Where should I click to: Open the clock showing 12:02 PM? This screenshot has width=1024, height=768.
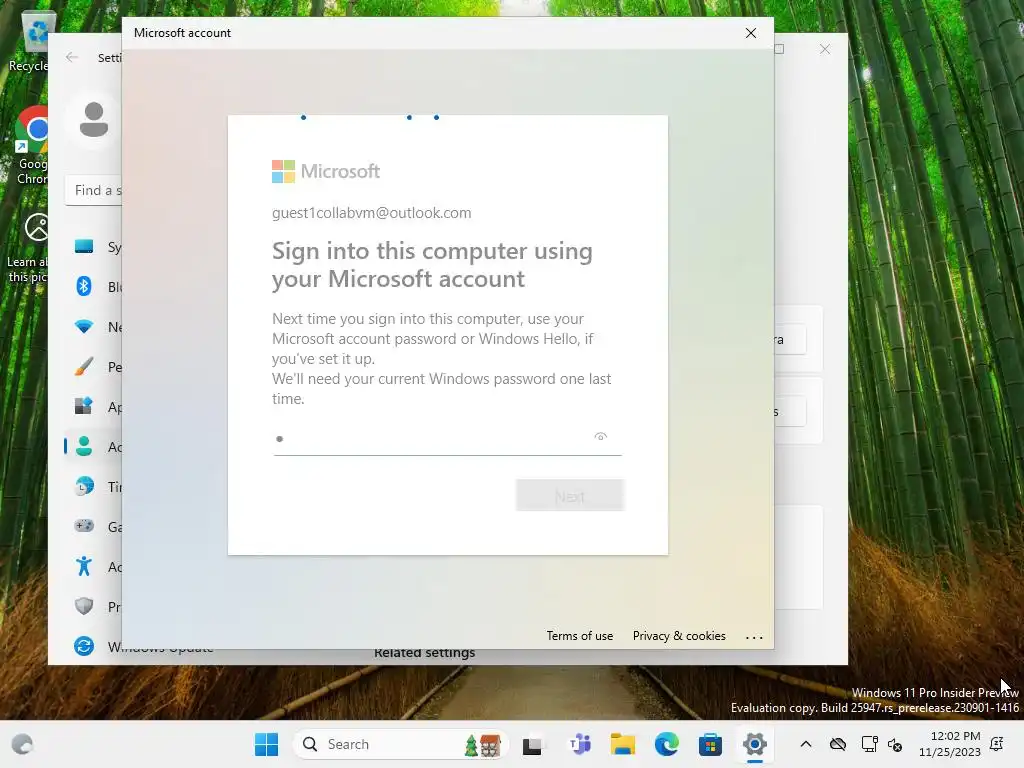coord(950,744)
